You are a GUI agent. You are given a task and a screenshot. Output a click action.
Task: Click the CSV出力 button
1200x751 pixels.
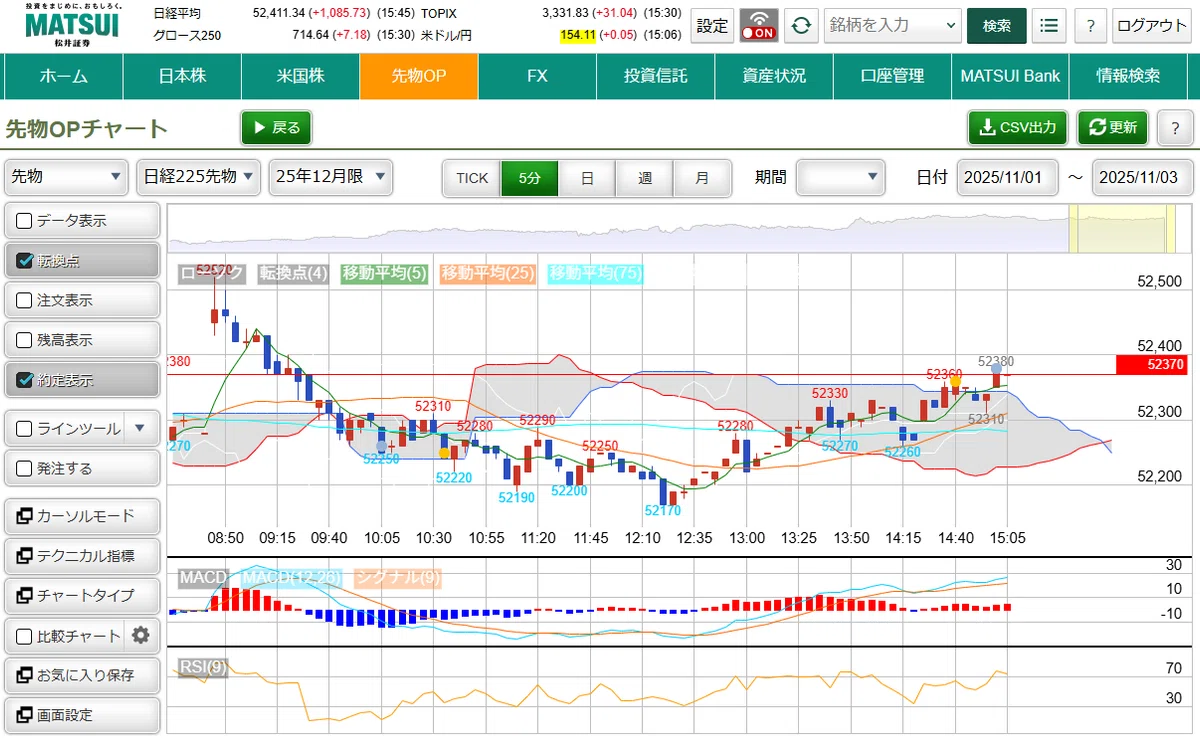point(1018,128)
